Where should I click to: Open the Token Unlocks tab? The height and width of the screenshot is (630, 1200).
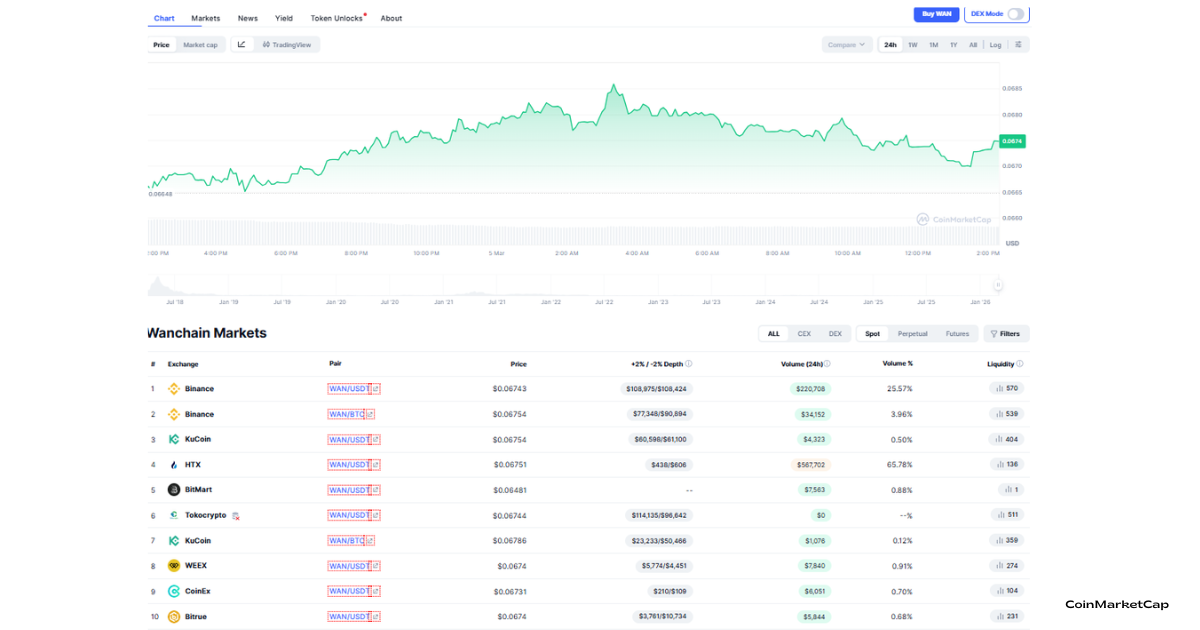(x=336, y=18)
